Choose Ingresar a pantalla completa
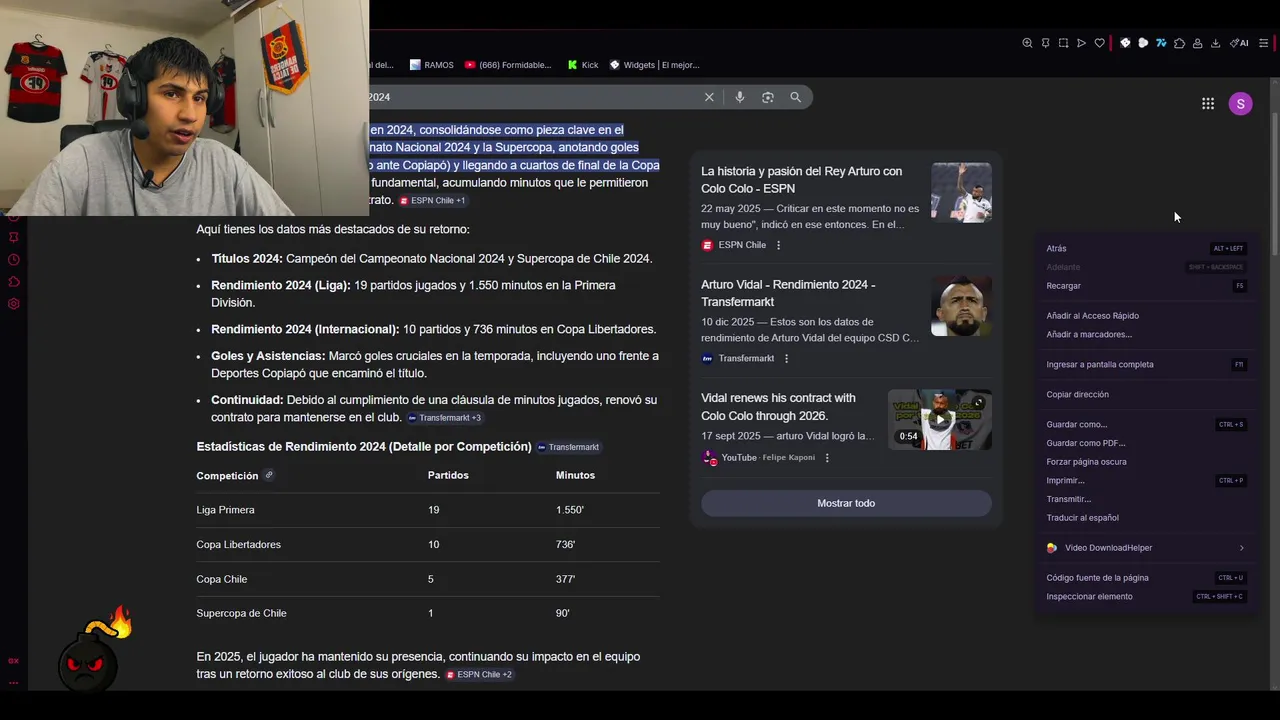Viewport: 1280px width, 720px height. (1145, 364)
